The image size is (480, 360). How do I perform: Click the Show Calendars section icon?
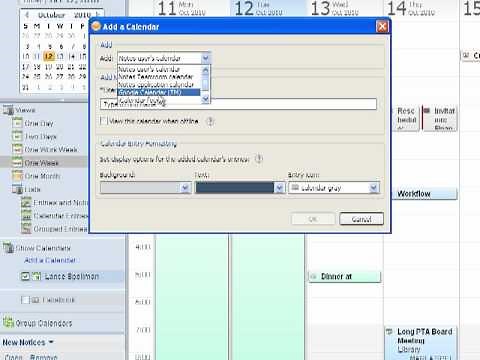[8, 248]
